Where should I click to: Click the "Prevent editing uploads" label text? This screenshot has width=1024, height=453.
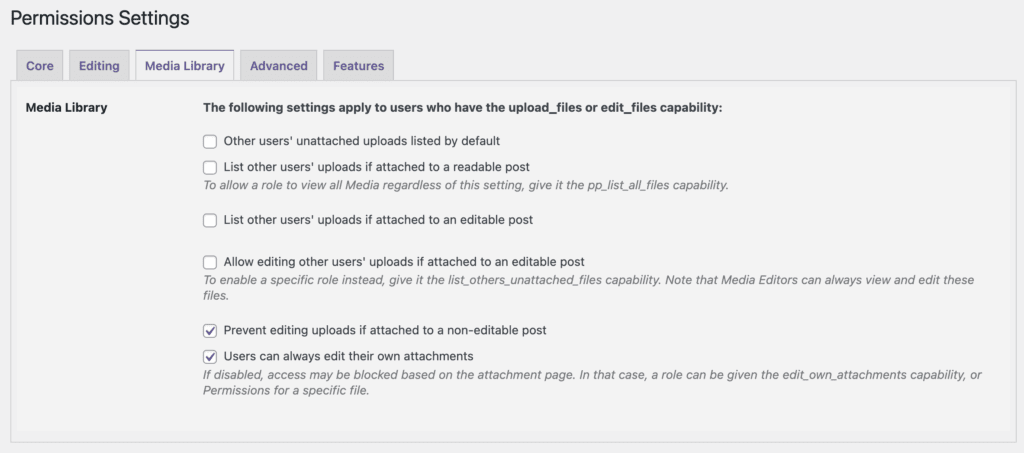click(385, 330)
